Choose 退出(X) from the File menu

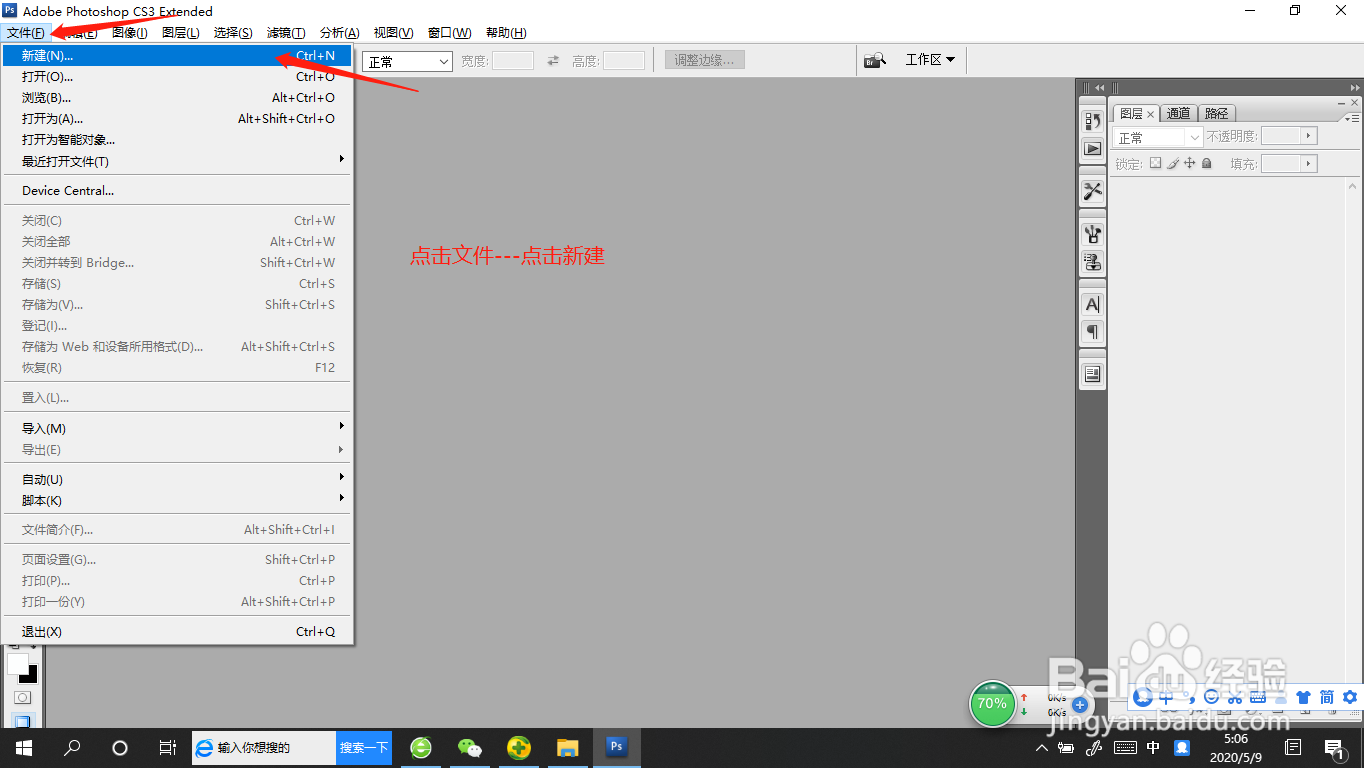click(178, 631)
